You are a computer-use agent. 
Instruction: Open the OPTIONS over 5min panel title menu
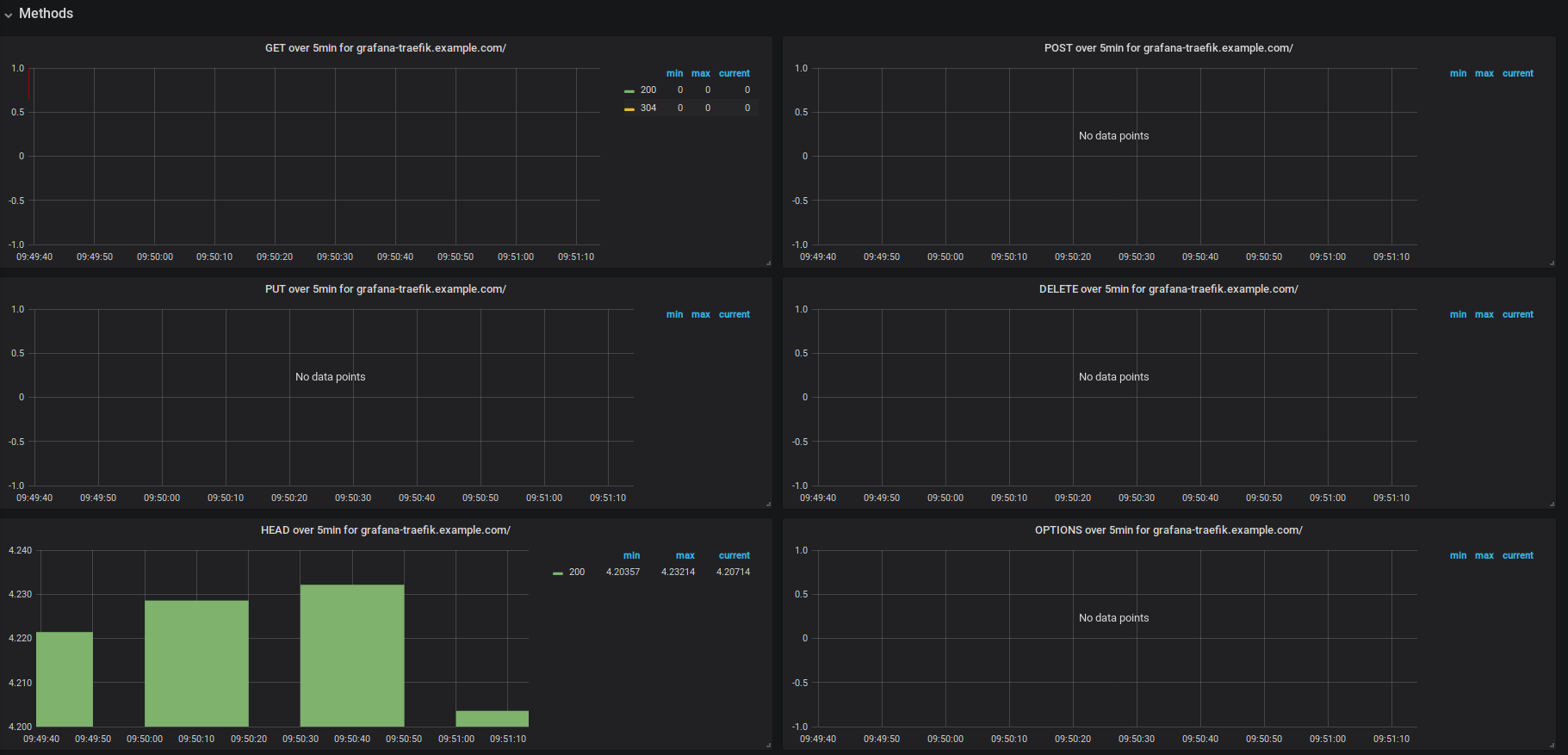click(x=1168, y=530)
